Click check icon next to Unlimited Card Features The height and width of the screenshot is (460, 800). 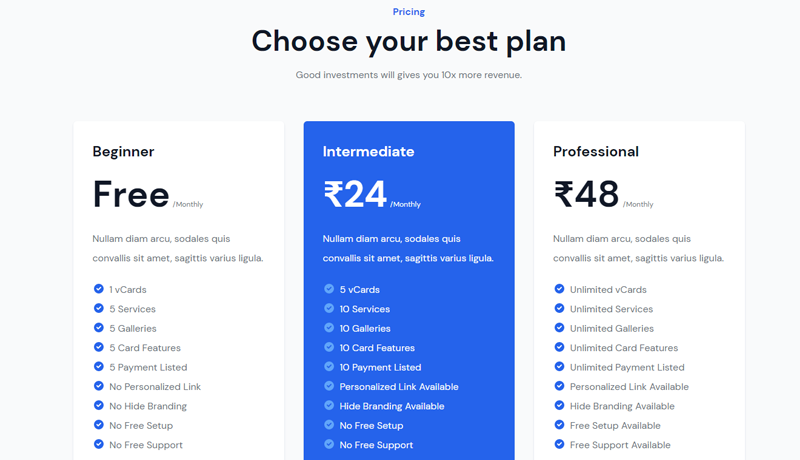pos(559,347)
